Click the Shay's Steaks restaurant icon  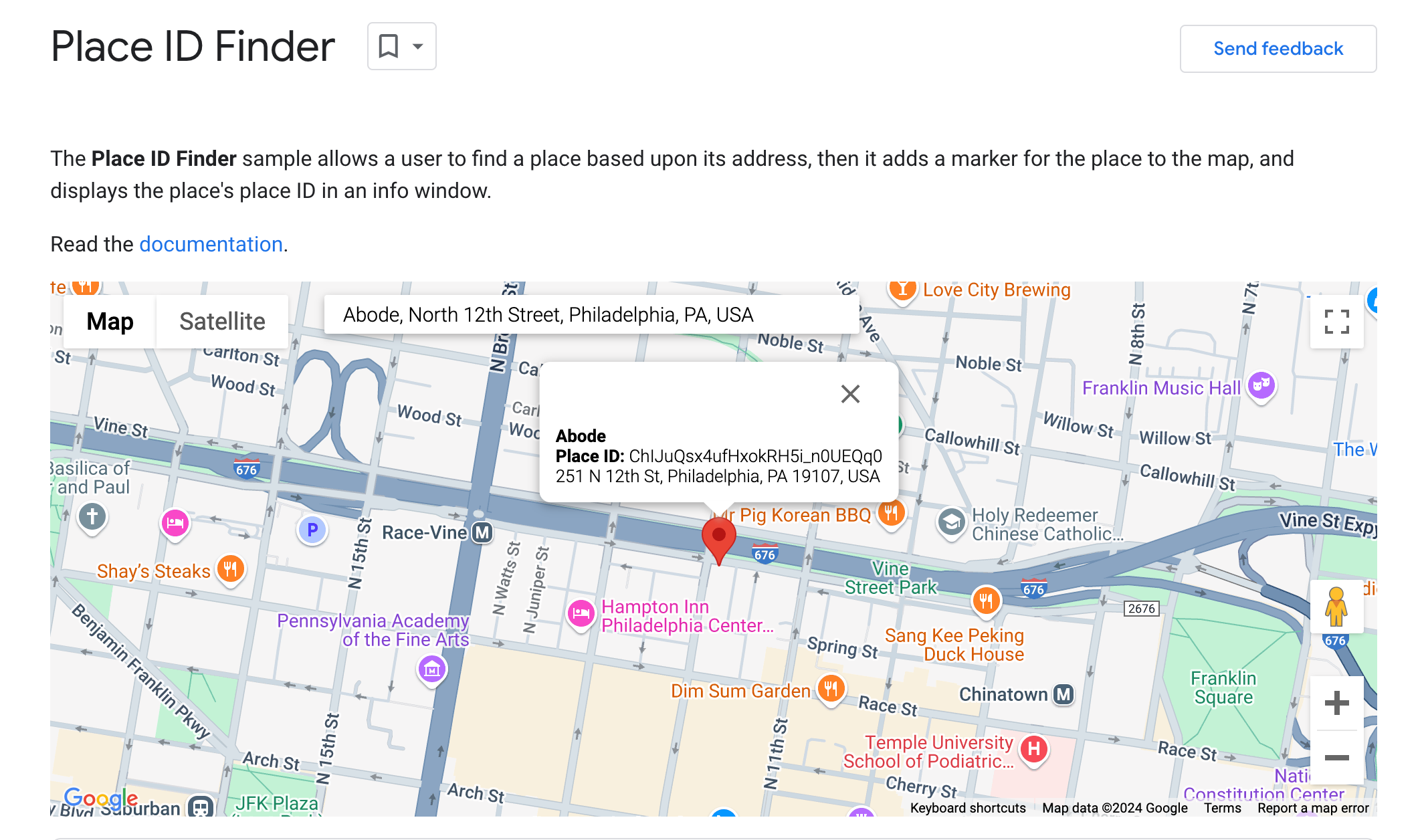click(x=230, y=569)
